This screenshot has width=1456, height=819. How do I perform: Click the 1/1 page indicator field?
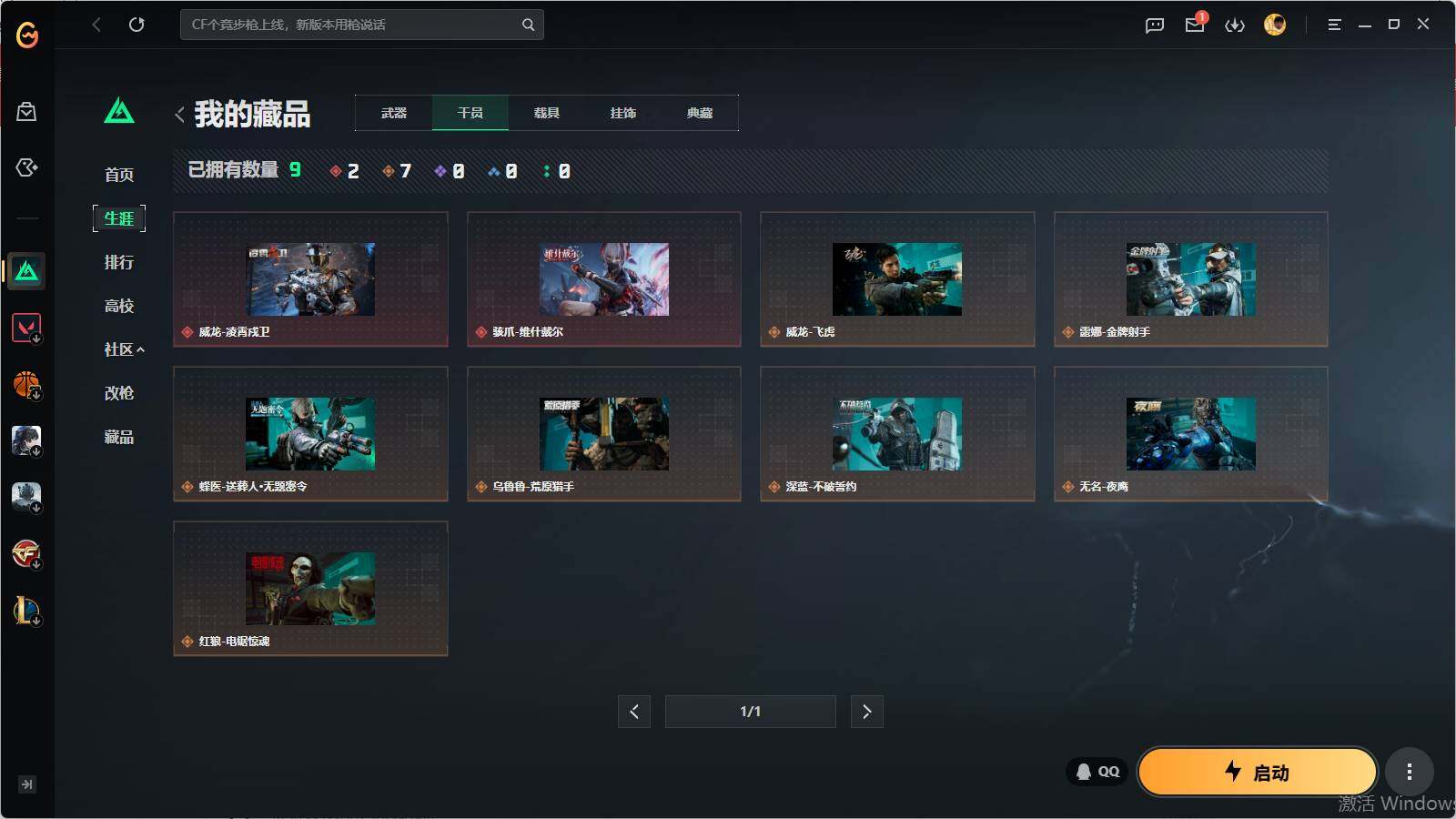(751, 712)
